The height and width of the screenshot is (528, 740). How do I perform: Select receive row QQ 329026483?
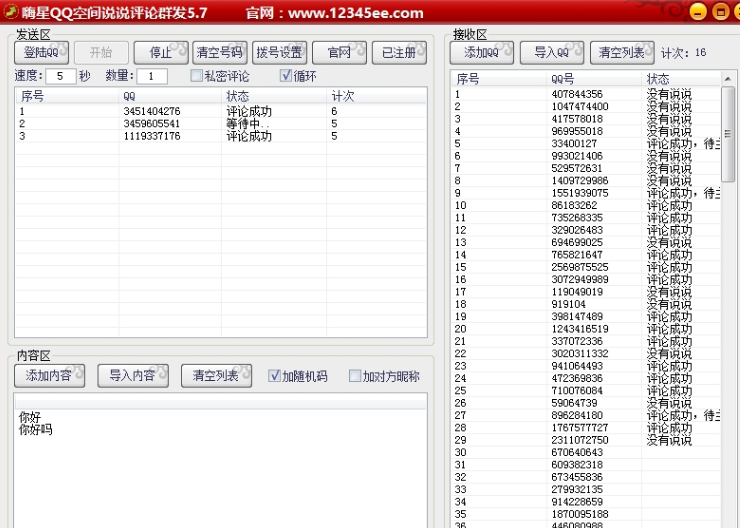pos(586,230)
